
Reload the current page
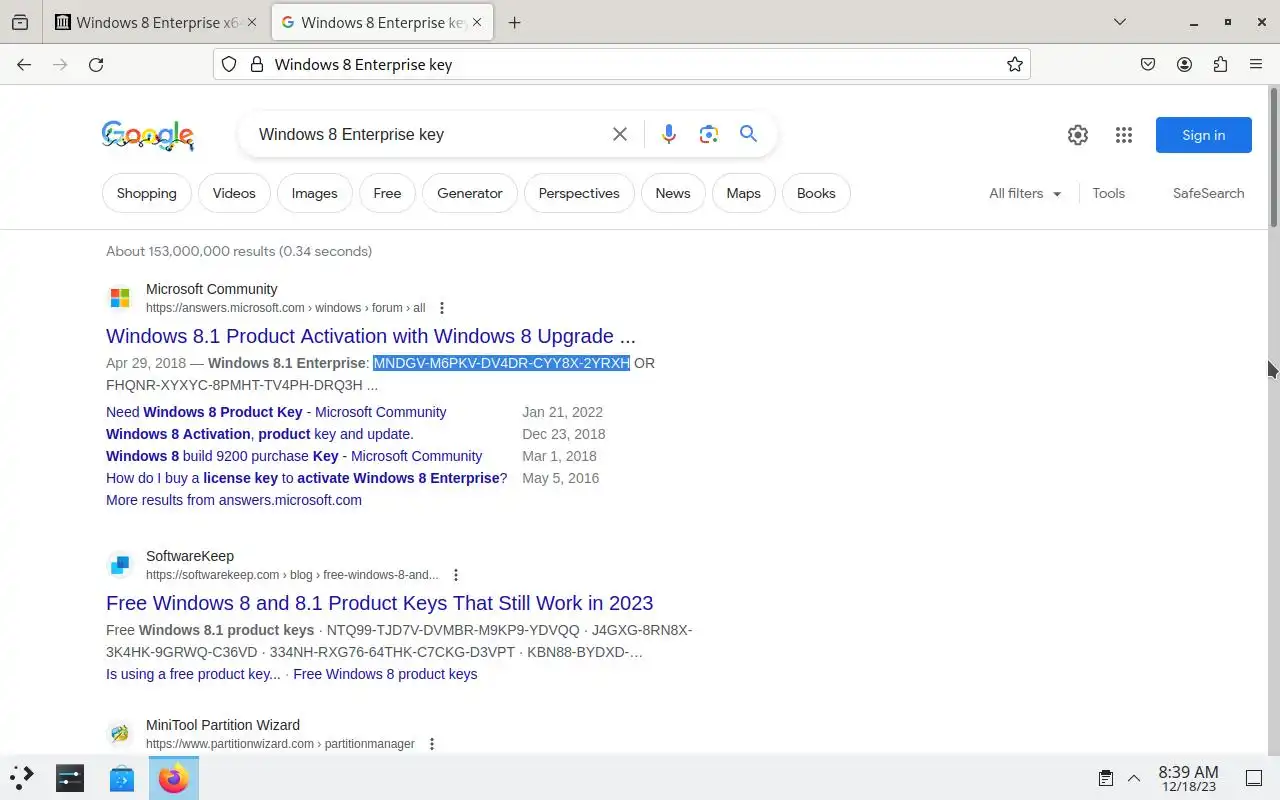pos(96,64)
